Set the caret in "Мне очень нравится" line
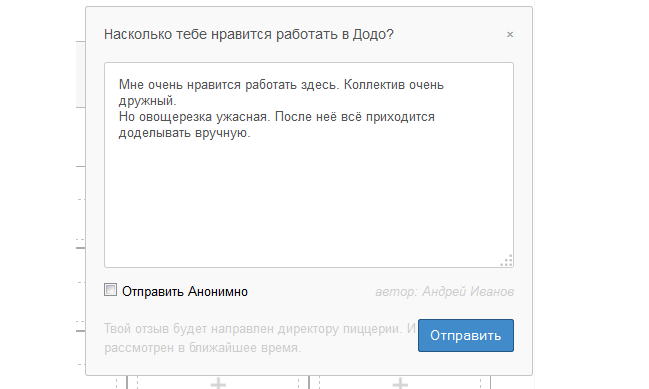Viewport: 649px width, 389px height. point(180,85)
